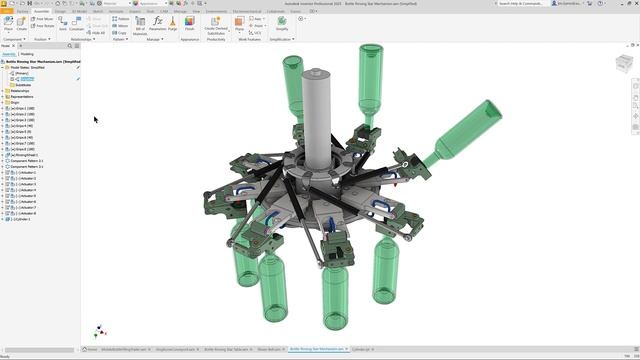Click the Undo icon in quick access toolbar
Image resolution: width=640 pixels, height=360 pixels.
pos(37,3)
